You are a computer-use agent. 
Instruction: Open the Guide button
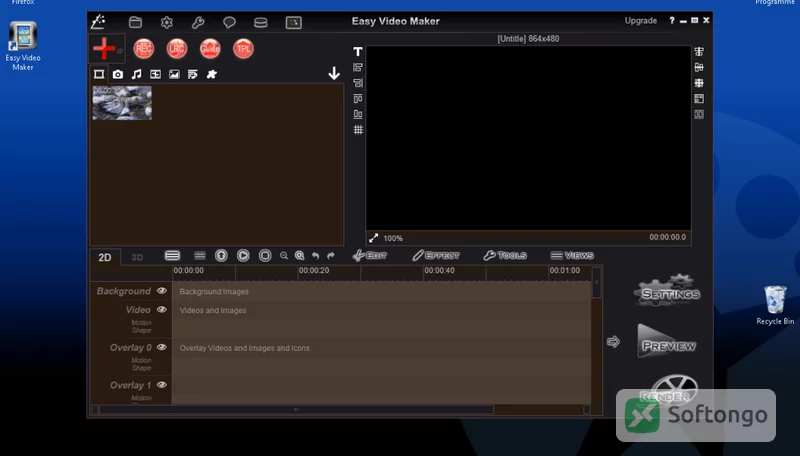tap(210, 49)
